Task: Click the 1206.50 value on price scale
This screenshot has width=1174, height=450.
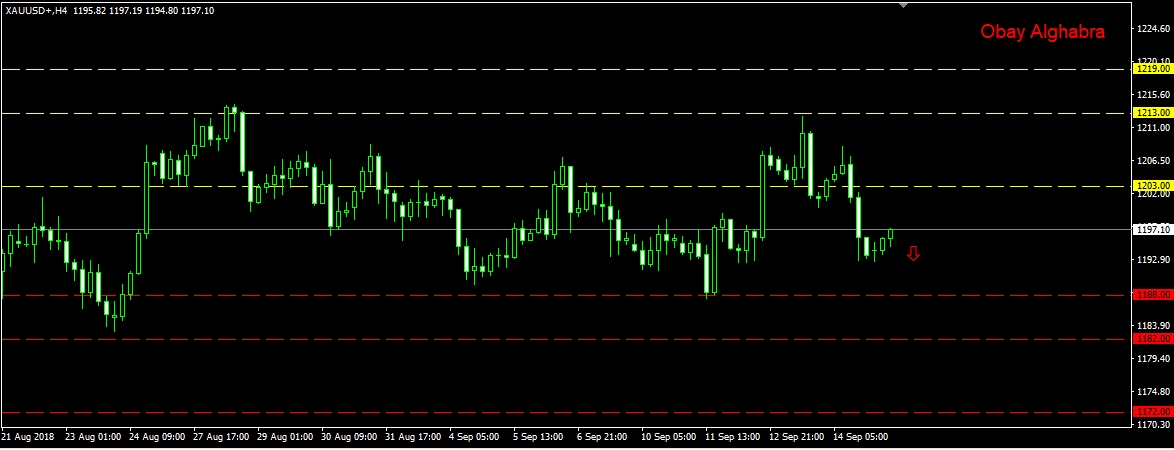Action: coord(1153,161)
